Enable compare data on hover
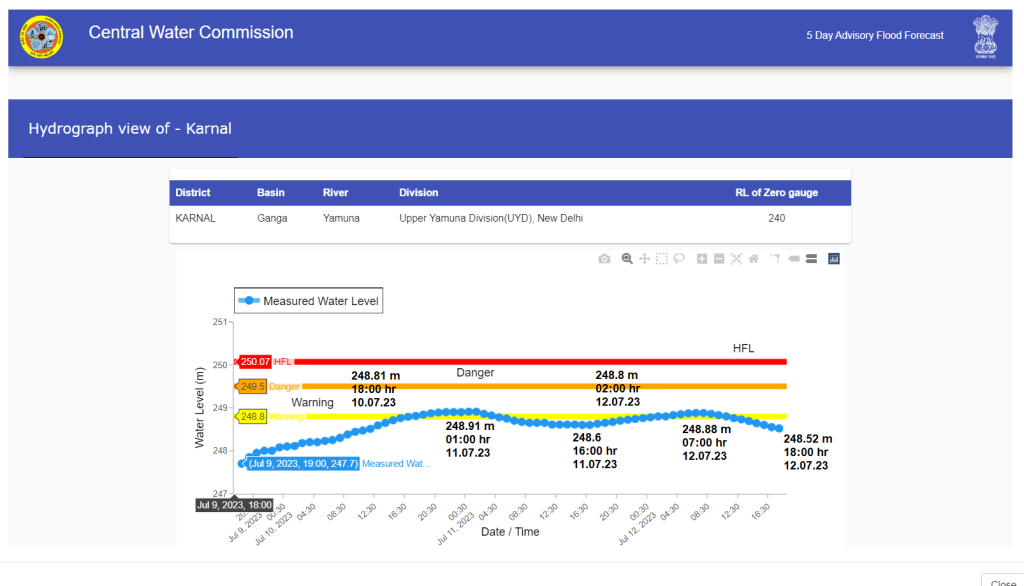 tap(811, 259)
